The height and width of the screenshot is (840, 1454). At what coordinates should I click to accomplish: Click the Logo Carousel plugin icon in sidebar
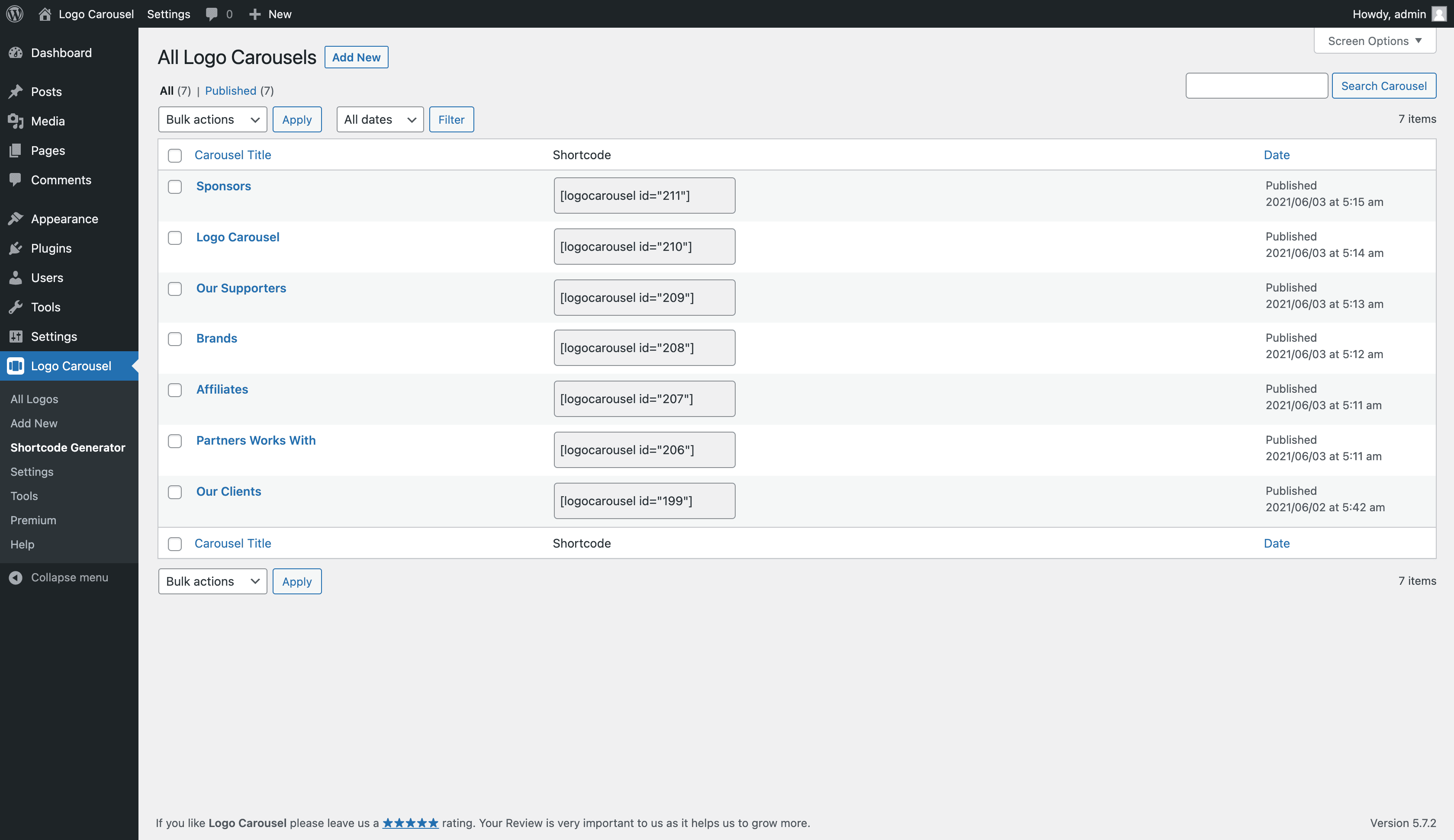point(16,365)
